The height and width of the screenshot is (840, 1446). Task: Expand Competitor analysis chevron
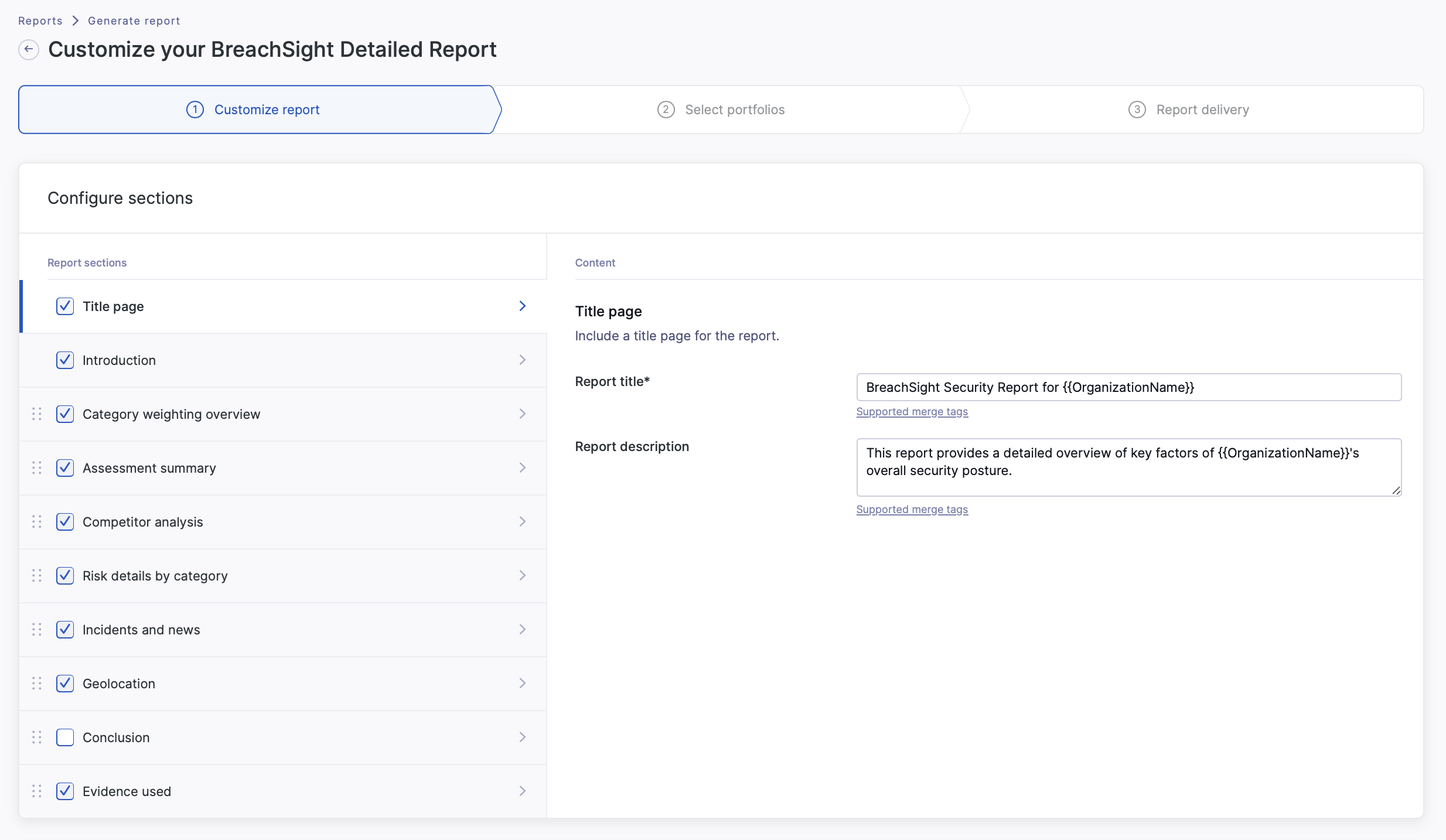coord(523,521)
